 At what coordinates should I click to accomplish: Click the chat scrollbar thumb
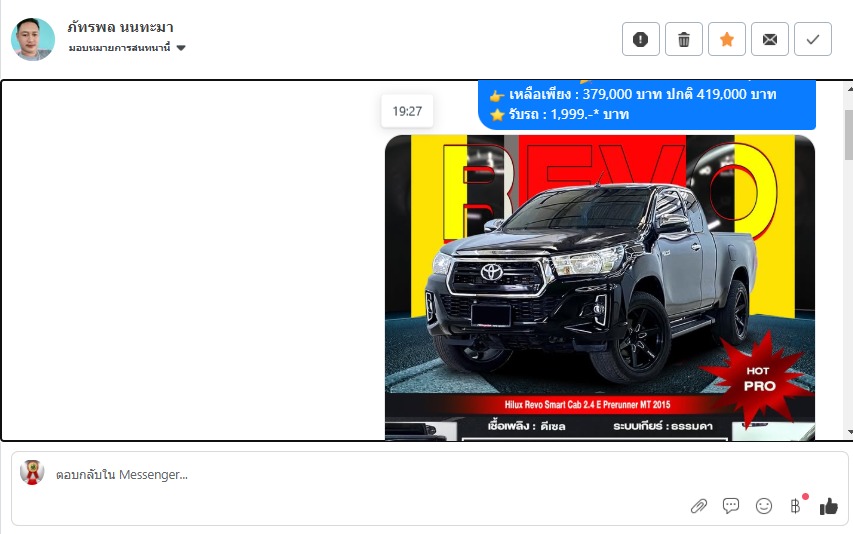(849, 133)
